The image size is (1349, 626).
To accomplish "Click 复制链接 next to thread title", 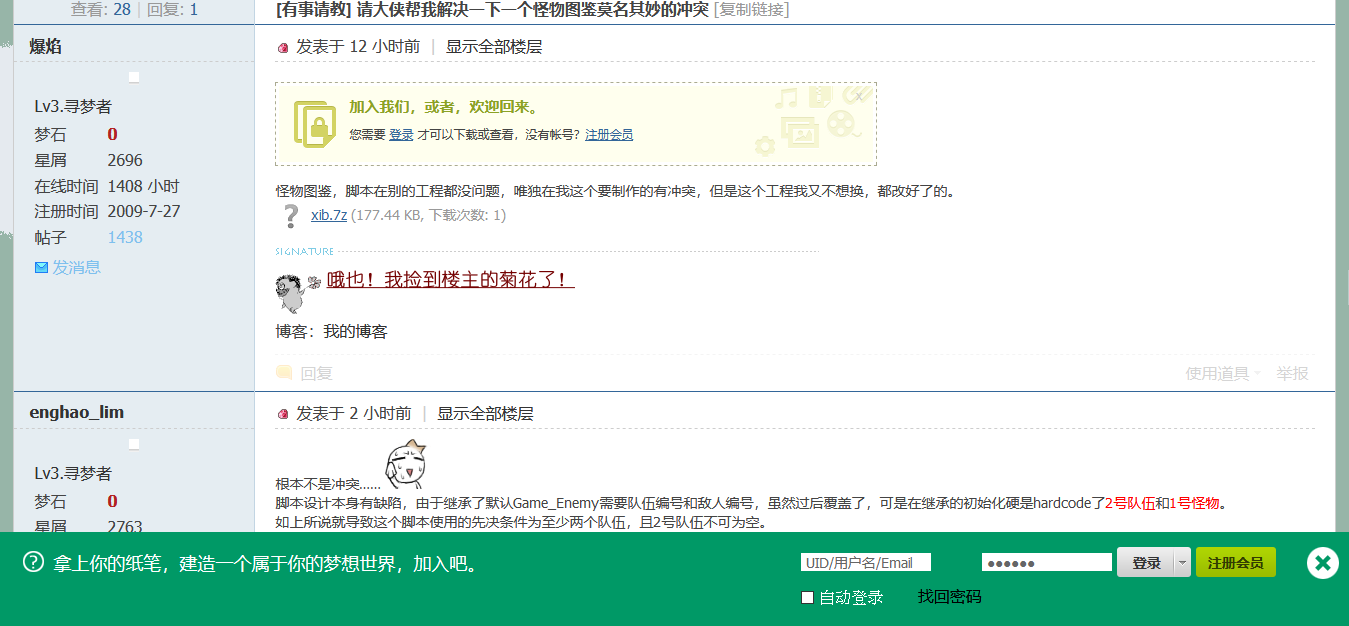I will coord(751,10).
